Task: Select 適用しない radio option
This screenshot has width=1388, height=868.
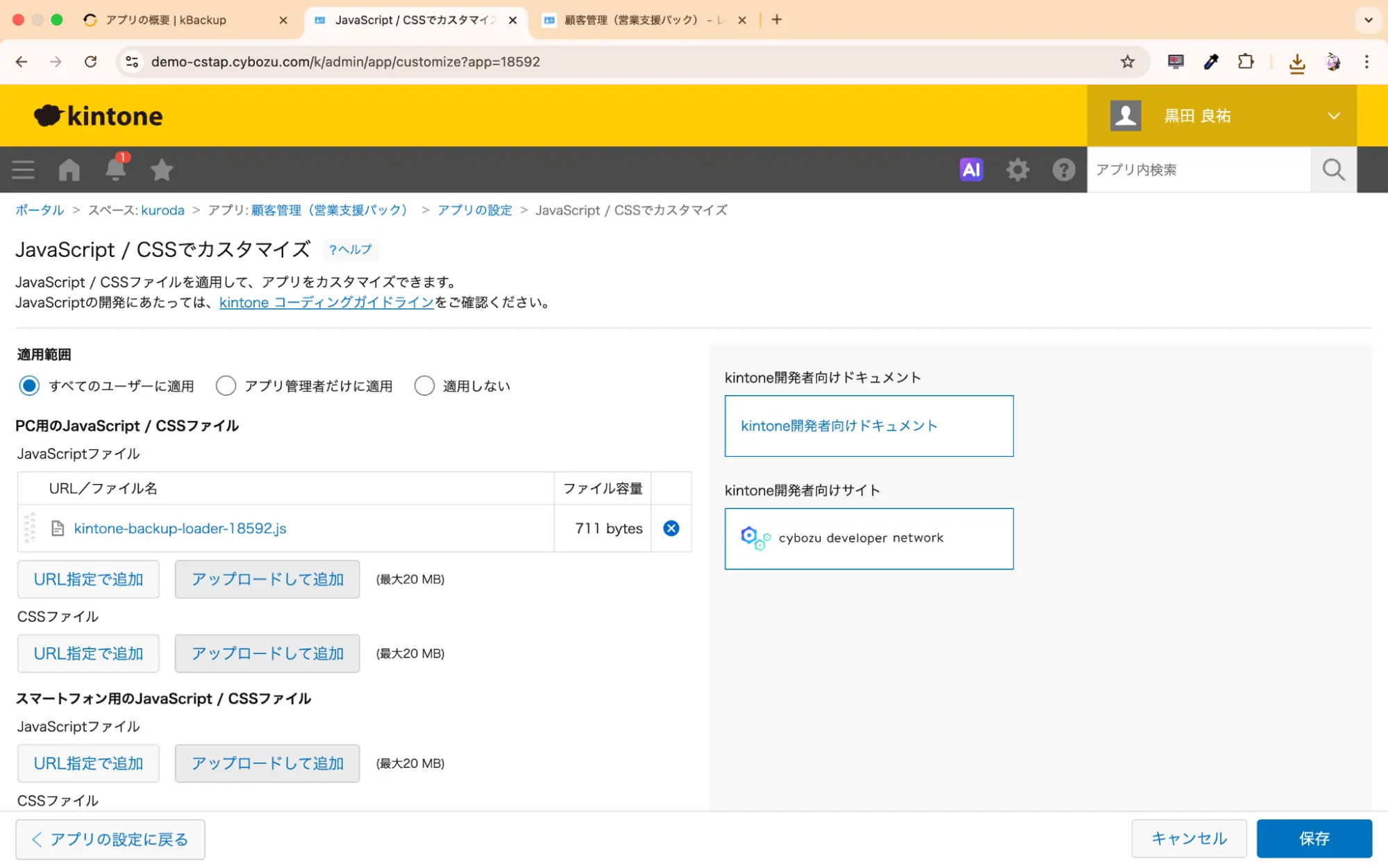Action: point(424,385)
